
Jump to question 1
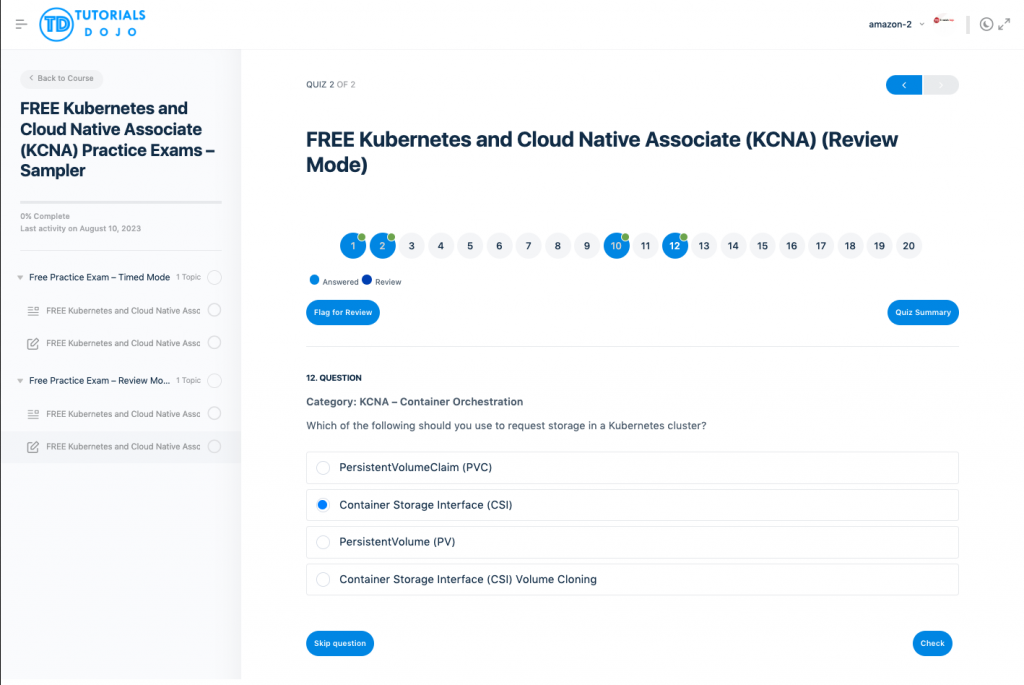click(353, 246)
